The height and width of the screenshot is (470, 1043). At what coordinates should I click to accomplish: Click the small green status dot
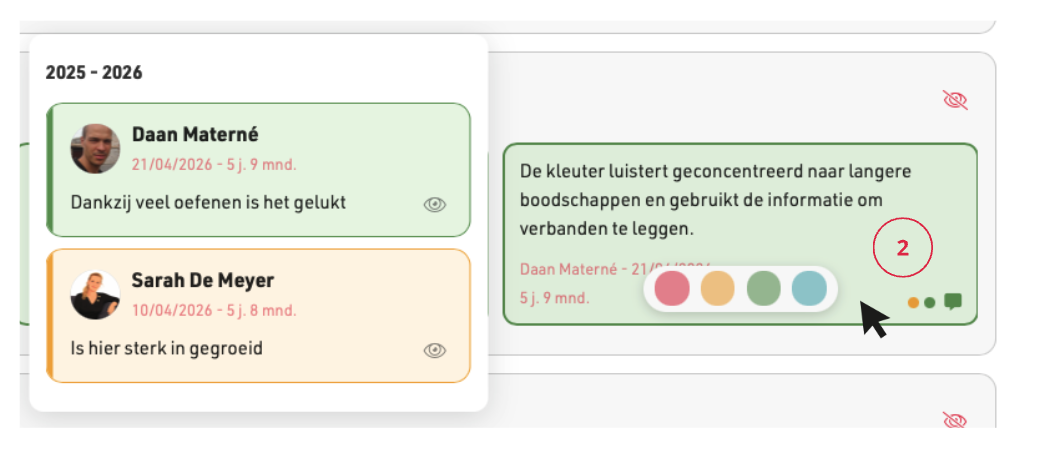(930, 303)
